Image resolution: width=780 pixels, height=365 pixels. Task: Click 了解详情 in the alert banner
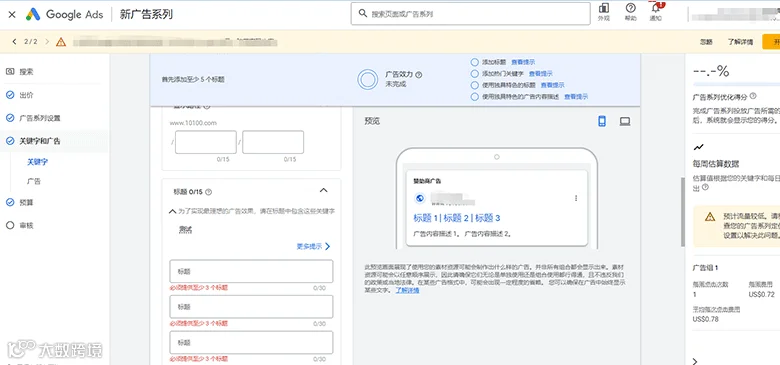tap(740, 42)
